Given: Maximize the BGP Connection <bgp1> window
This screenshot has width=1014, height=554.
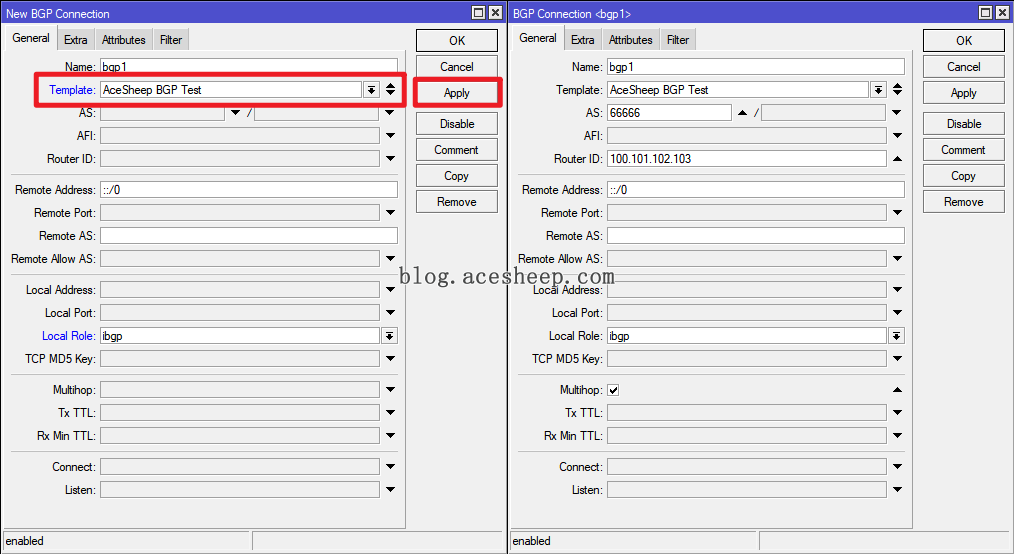Looking at the screenshot, I should pos(986,13).
